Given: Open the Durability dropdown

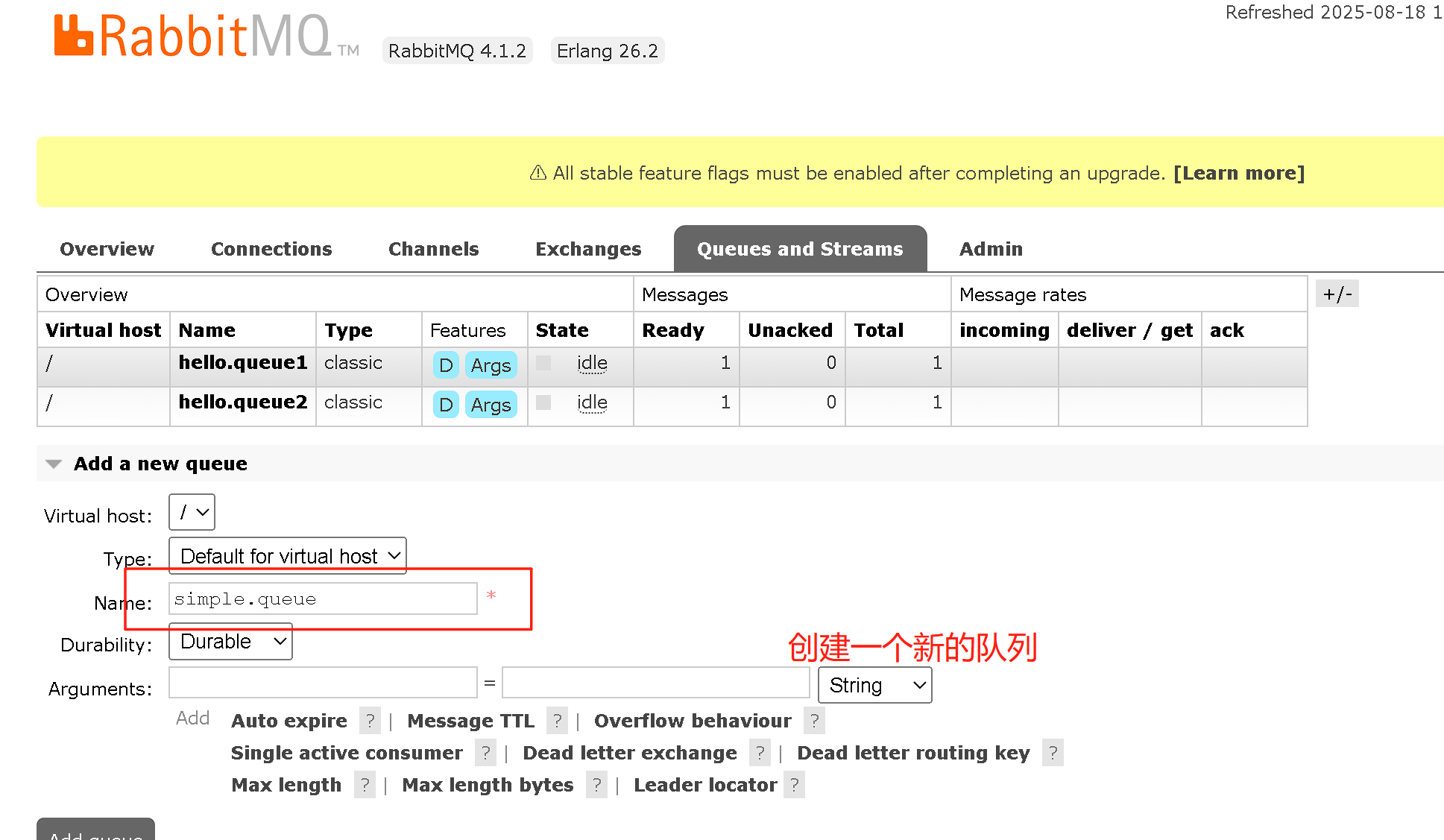Looking at the screenshot, I should 230,642.
